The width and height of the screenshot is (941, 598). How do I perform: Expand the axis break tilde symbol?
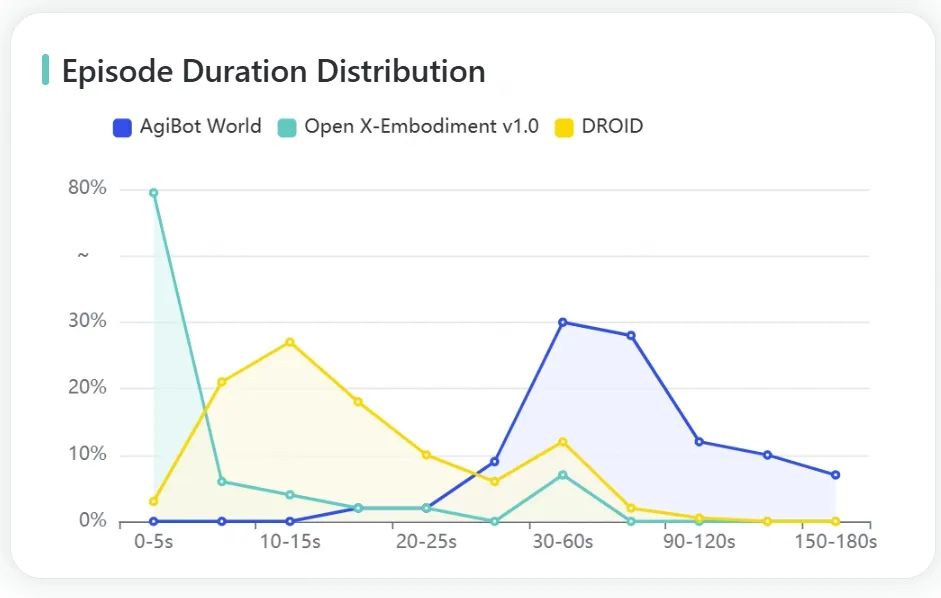coord(81,253)
